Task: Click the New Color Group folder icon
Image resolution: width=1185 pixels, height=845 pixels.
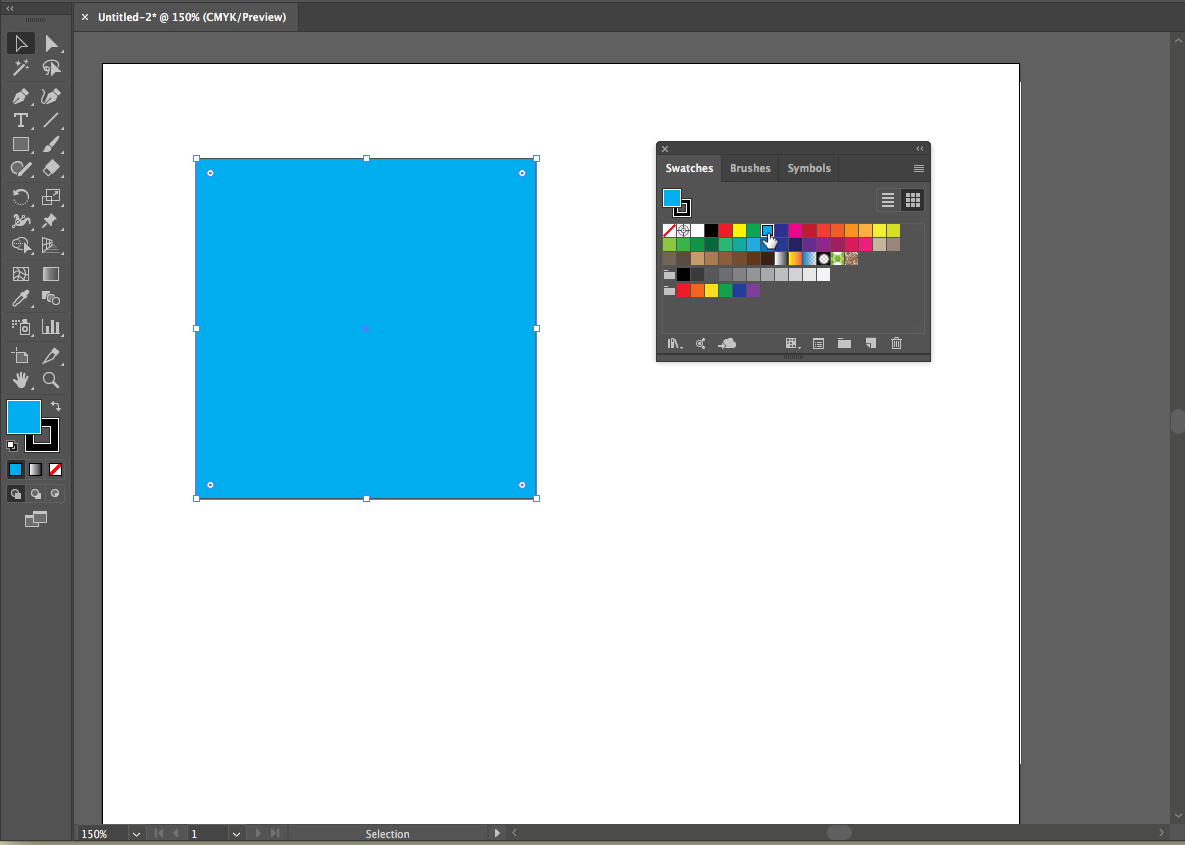Action: click(844, 343)
